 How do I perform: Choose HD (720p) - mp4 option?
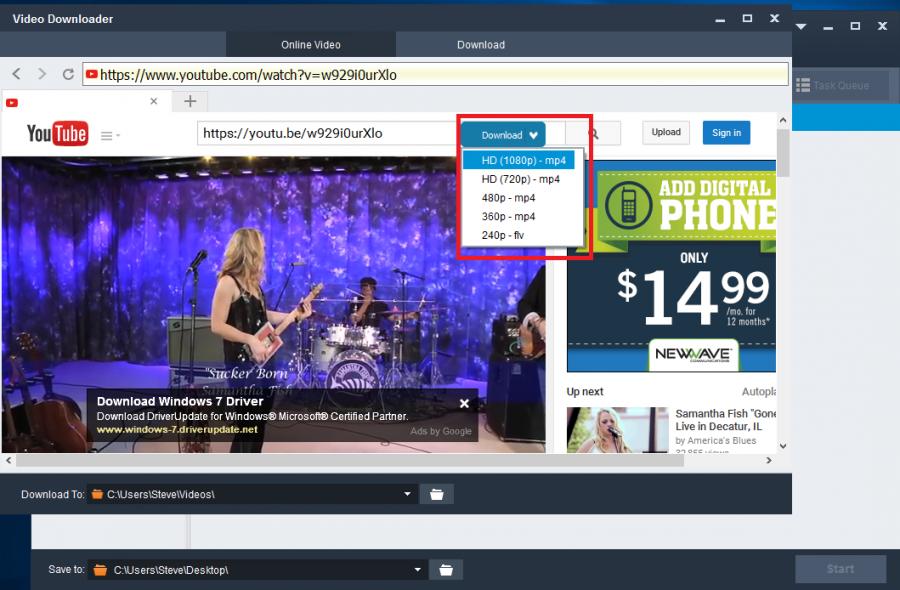[523, 179]
